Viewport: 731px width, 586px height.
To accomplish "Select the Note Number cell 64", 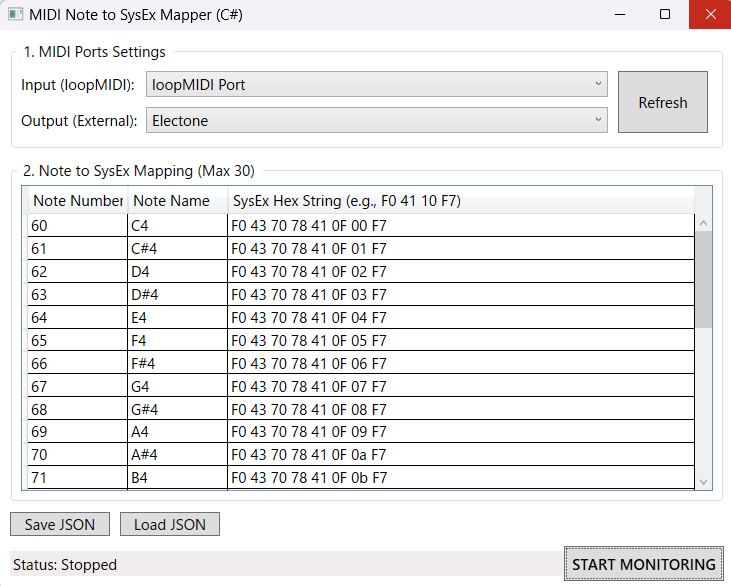I will 78,317.
